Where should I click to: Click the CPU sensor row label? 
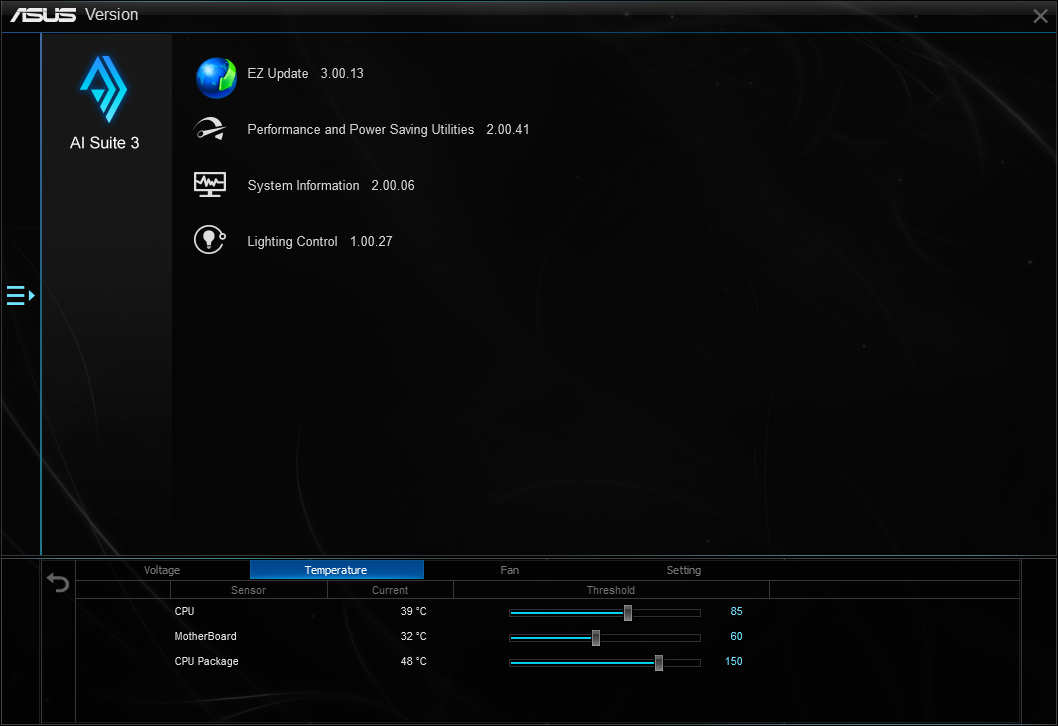(x=184, y=611)
